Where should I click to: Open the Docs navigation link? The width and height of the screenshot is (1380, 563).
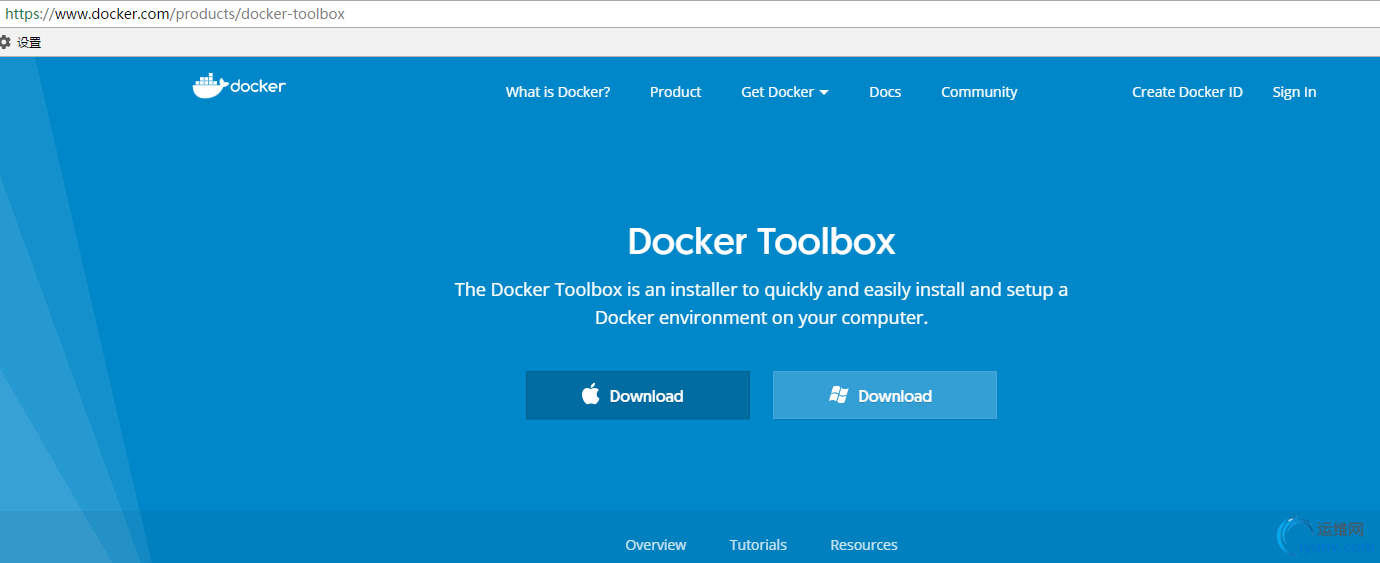coord(885,92)
